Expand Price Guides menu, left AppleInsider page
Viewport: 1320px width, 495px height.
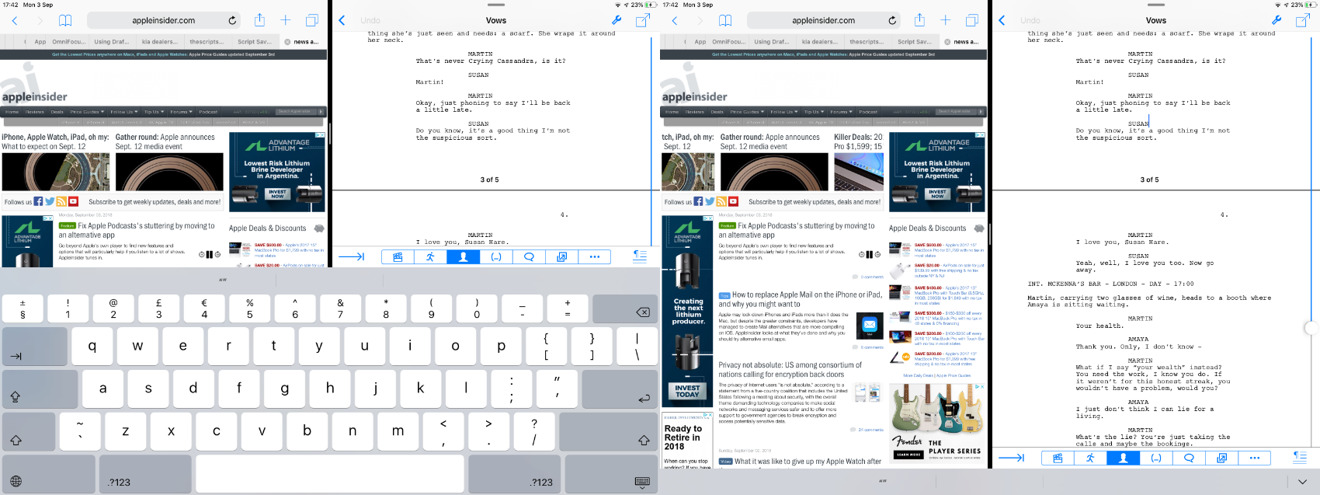click(88, 112)
